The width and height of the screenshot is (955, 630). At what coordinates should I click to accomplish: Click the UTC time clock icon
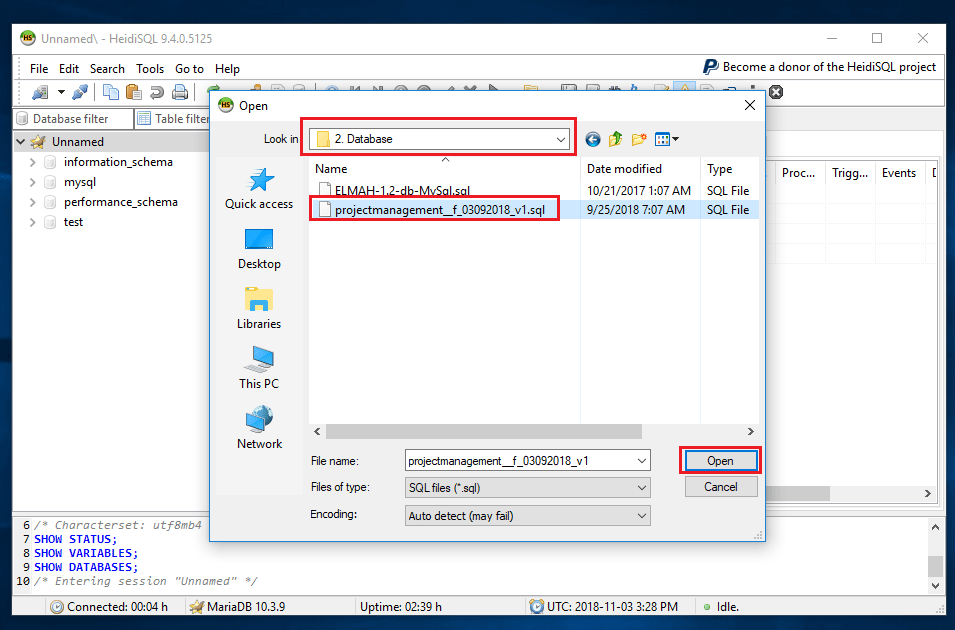tap(537, 607)
